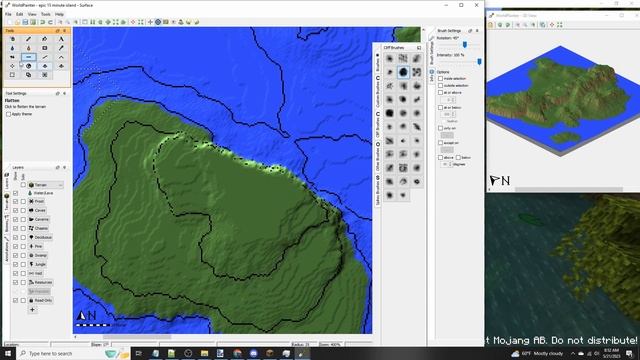Viewport: 640px width, 360px height.
Task: Close the Tool Settings panel
Action: 64,93
